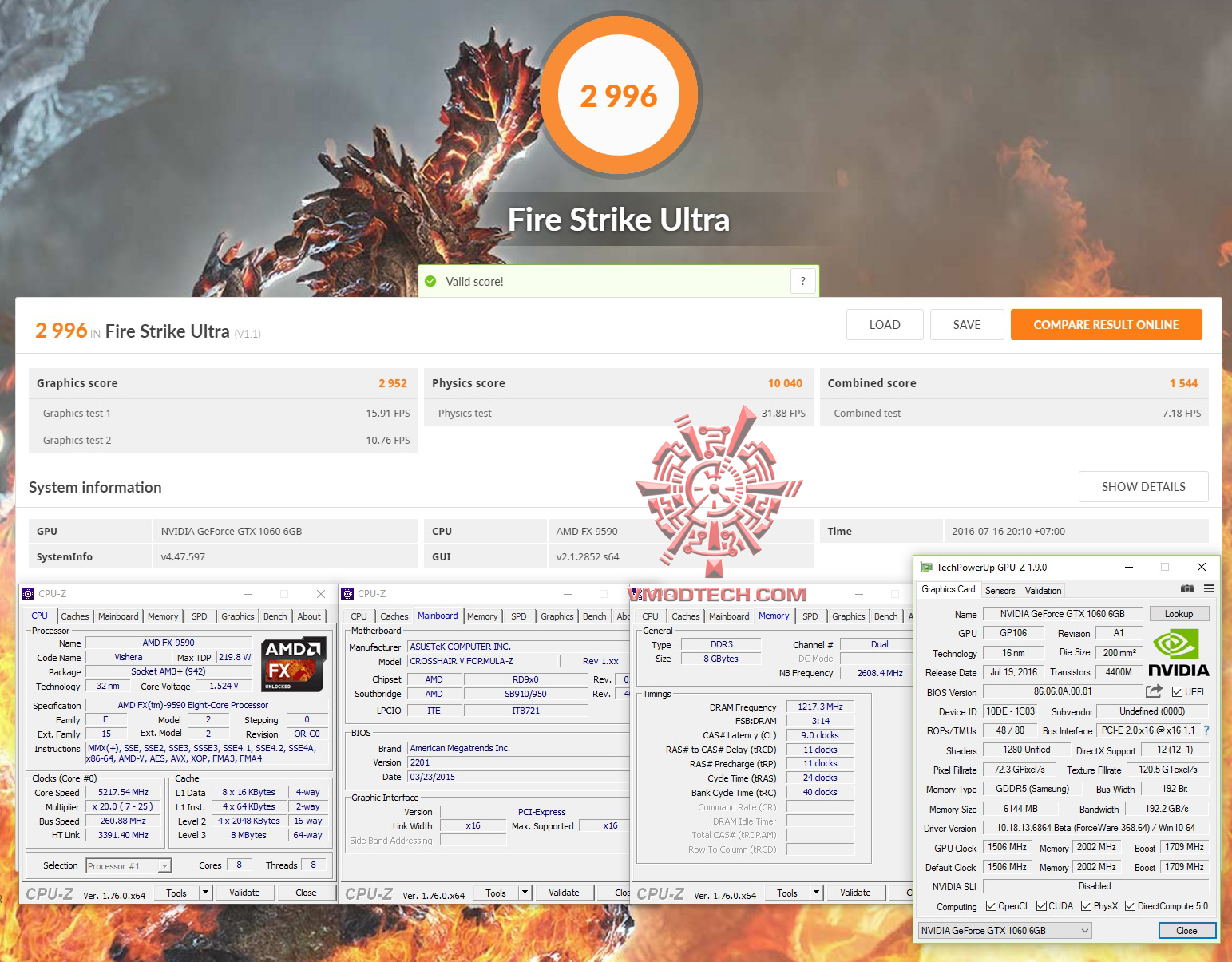Toggle the PhysX checkbox in GPU-Z
This screenshot has height=962, width=1232.
(1087, 905)
